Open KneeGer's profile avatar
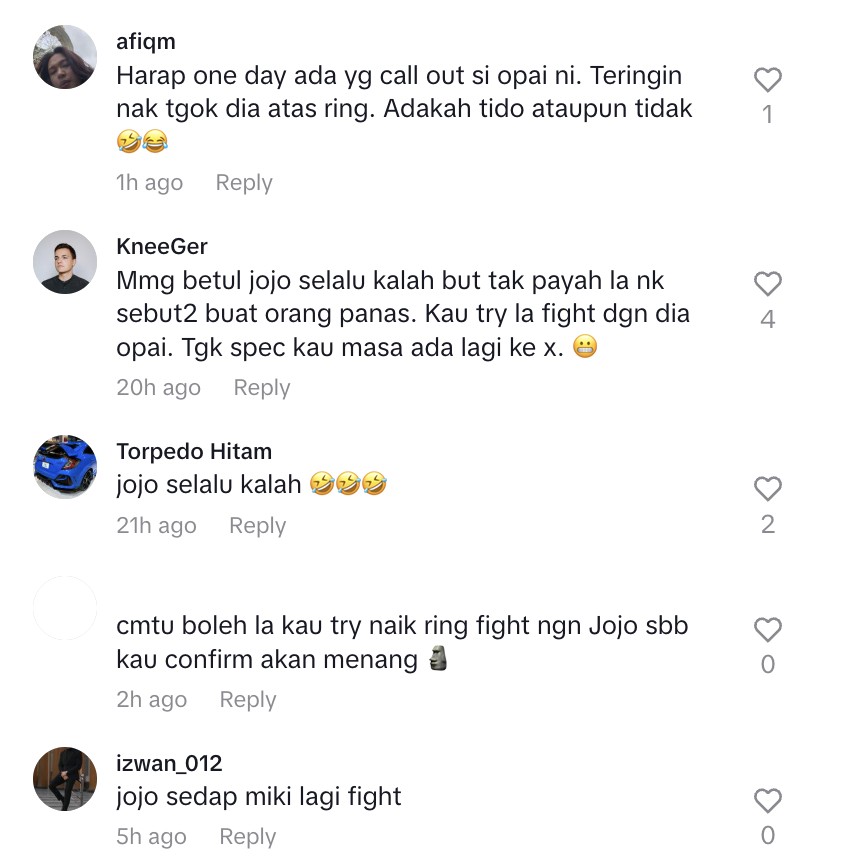 (x=65, y=262)
